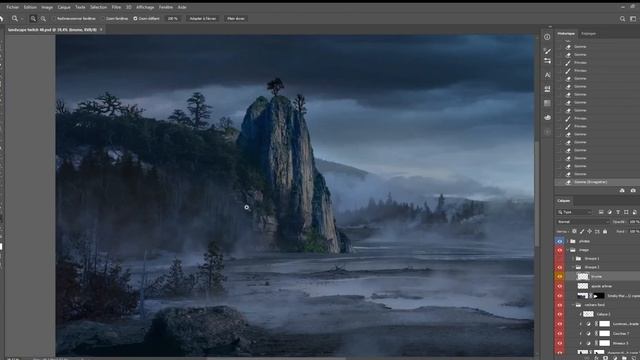Expand the photos layer group arrow
The image size is (640, 360).
point(567,241)
